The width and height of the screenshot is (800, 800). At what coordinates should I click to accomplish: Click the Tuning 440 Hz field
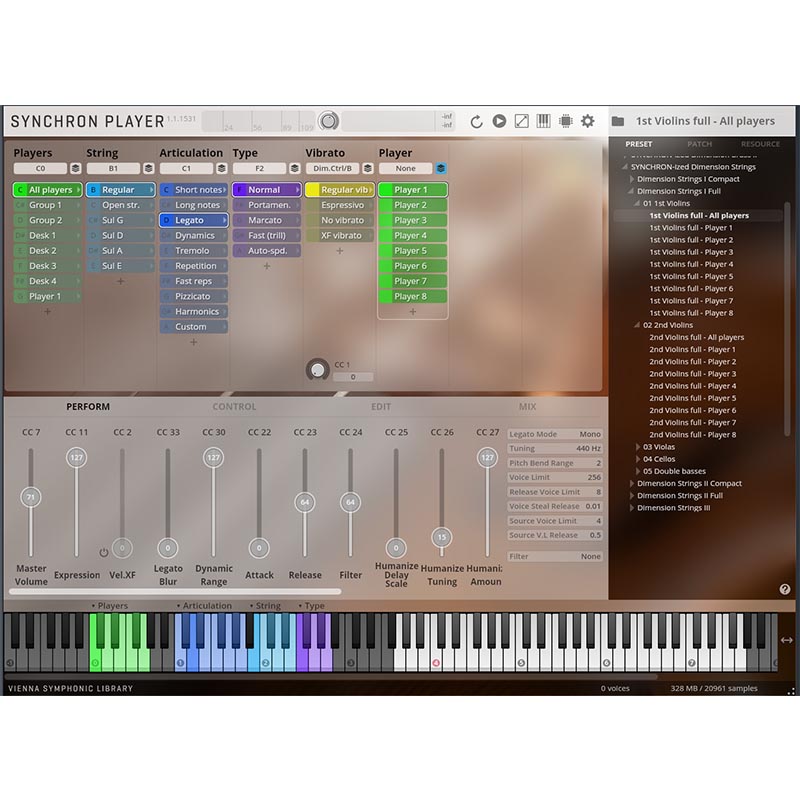point(555,448)
